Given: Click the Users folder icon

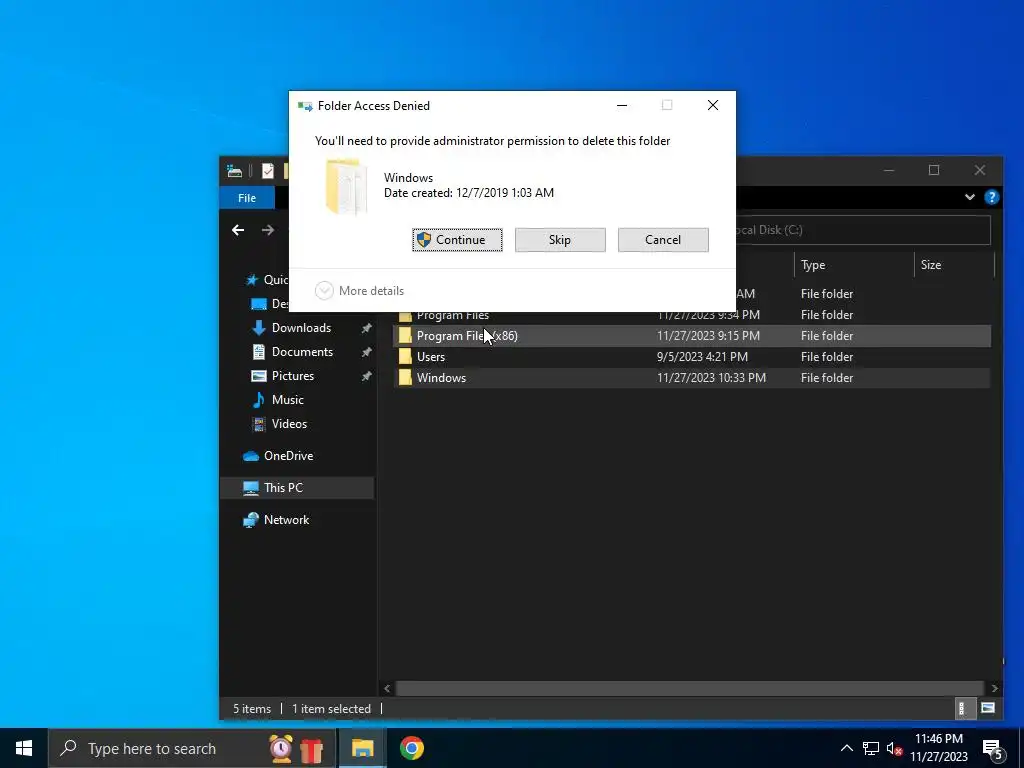Looking at the screenshot, I should 405,357.
